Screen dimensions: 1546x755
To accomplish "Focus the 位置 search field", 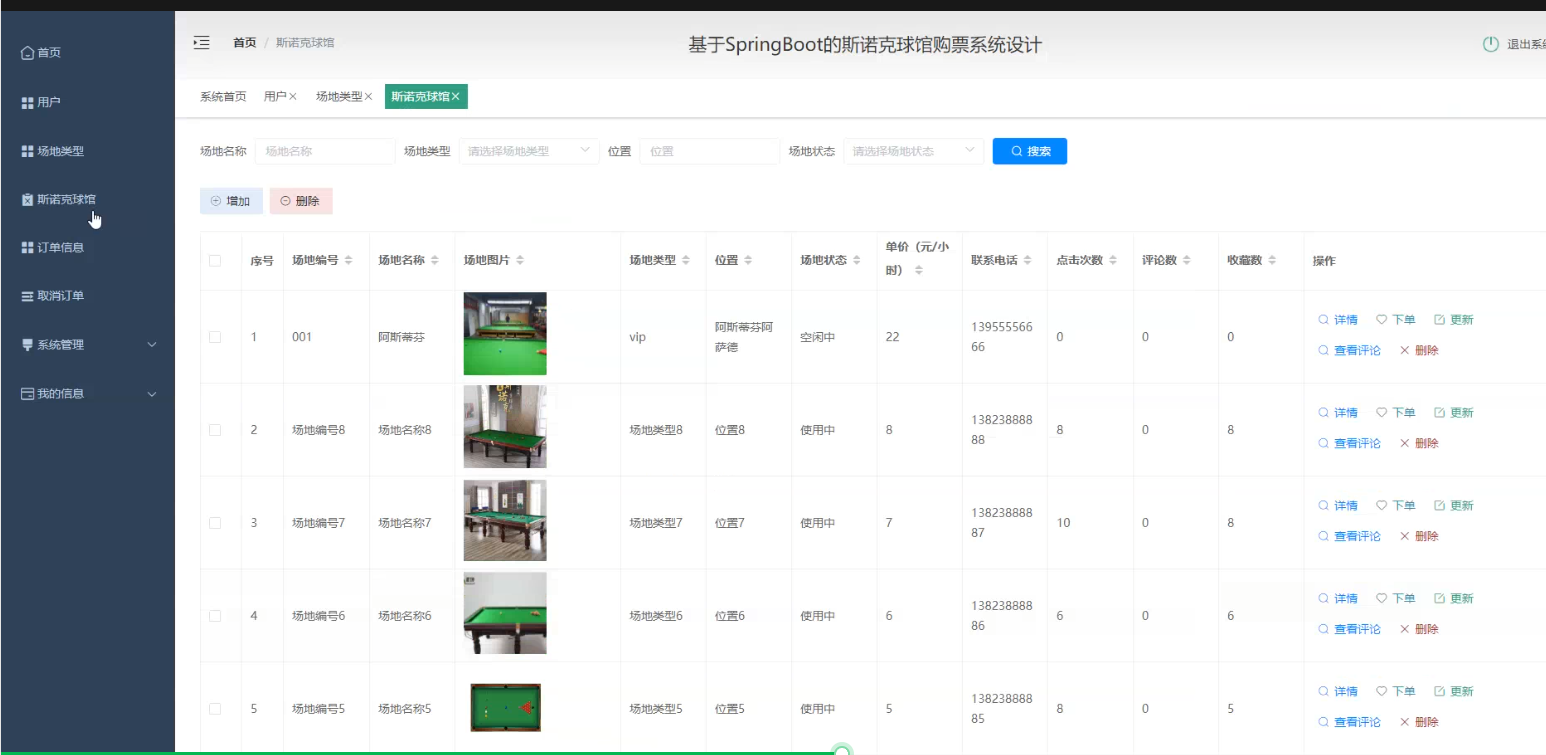I will (x=709, y=151).
